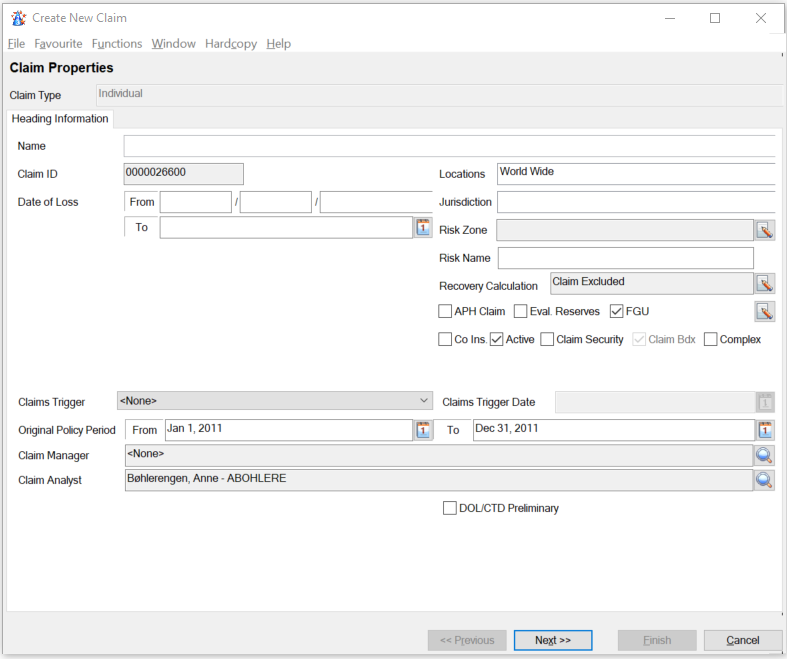Image resolution: width=787 pixels, height=659 pixels.
Task: Enable the APH Claim checkbox
Action: tap(446, 311)
